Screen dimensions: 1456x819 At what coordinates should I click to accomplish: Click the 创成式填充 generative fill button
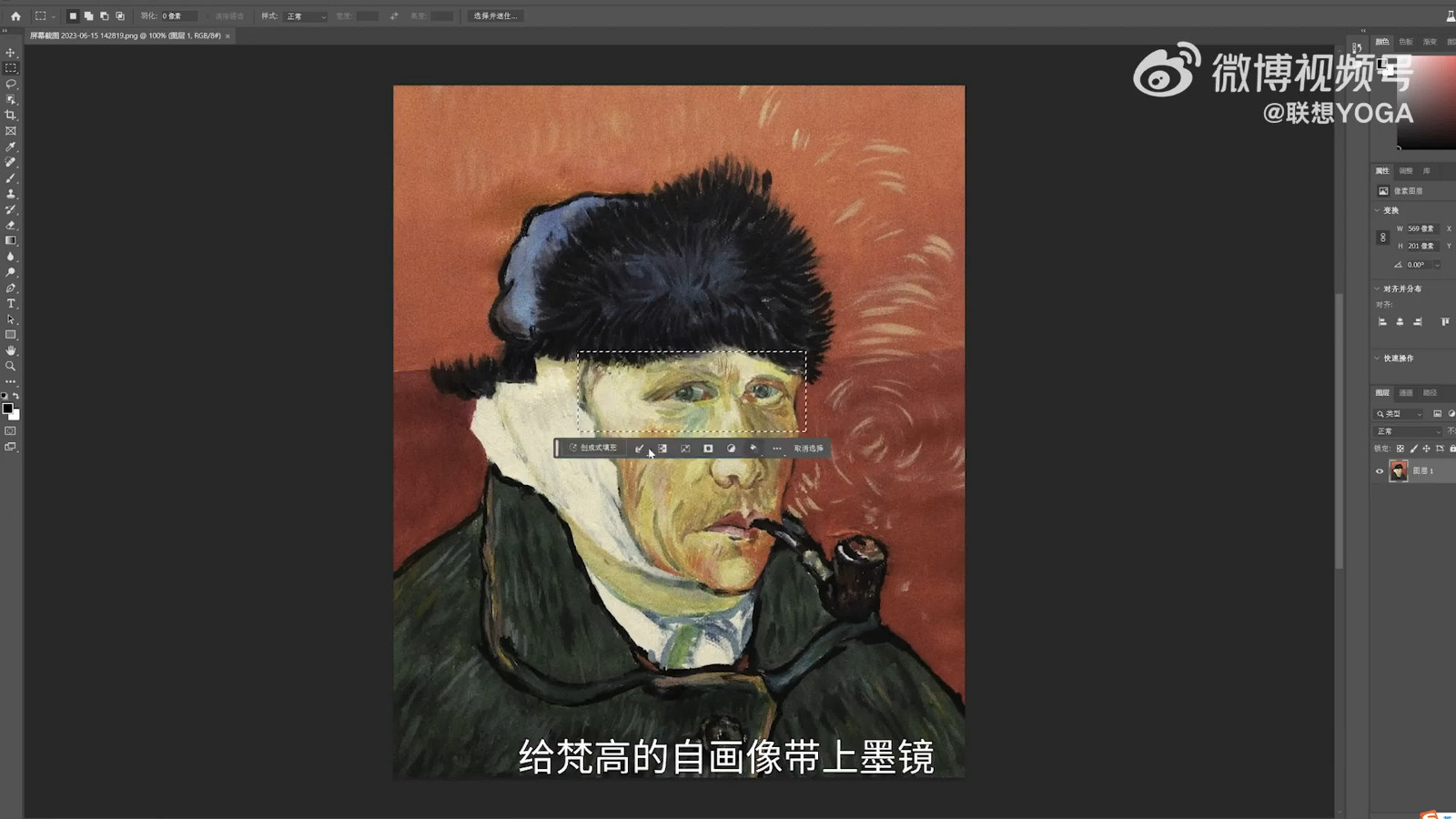tap(593, 448)
